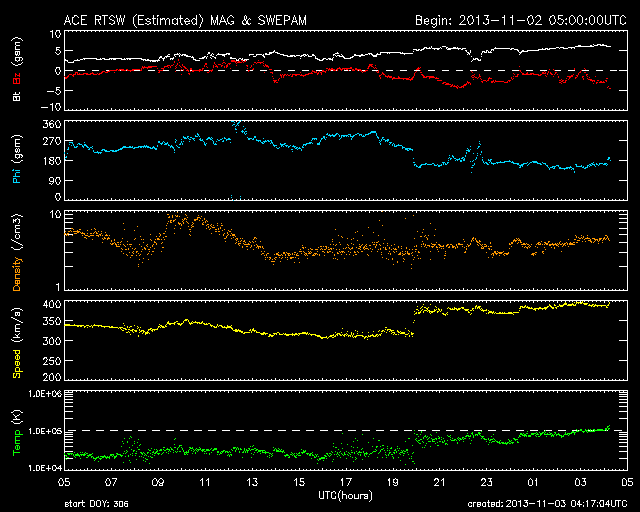Click the '200' tick on the Speed axis
The height and width of the screenshot is (512, 640).
(52, 376)
